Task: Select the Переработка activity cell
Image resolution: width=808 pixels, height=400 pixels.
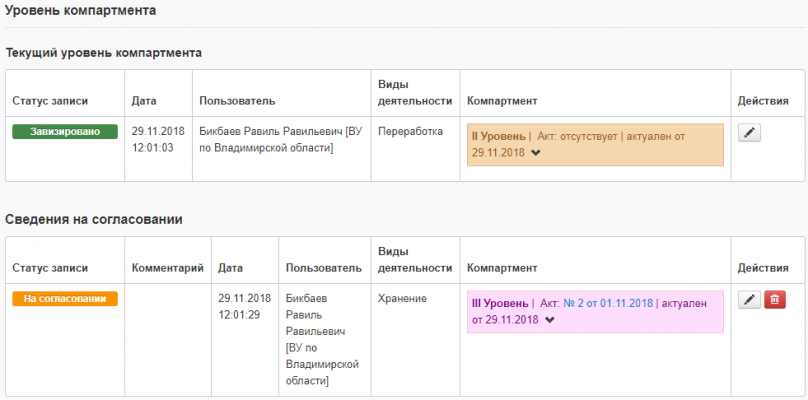Action: coord(410,131)
